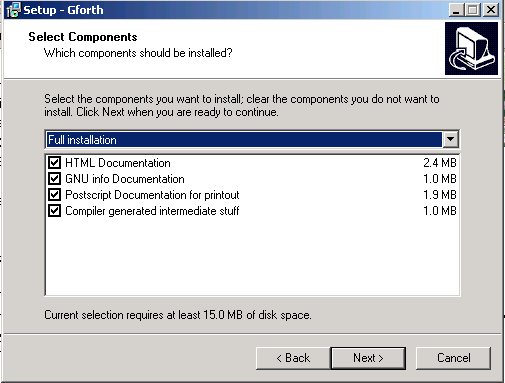Viewport: 505px width, 383px height.
Task: Disable Compiler generated intermediate stuff checkbox
Action: pyautogui.click(x=54, y=211)
